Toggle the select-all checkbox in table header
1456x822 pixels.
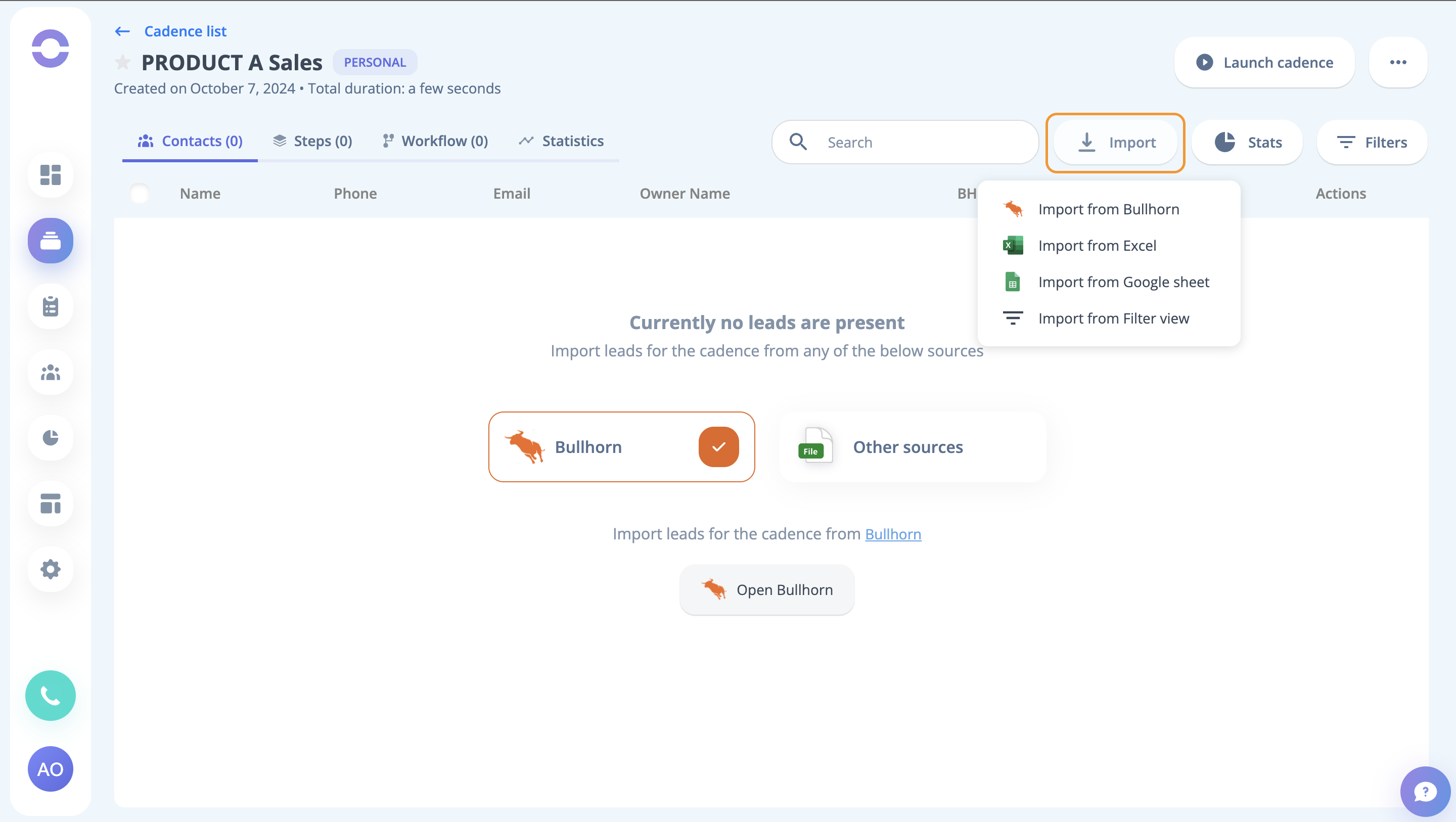point(139,193)
